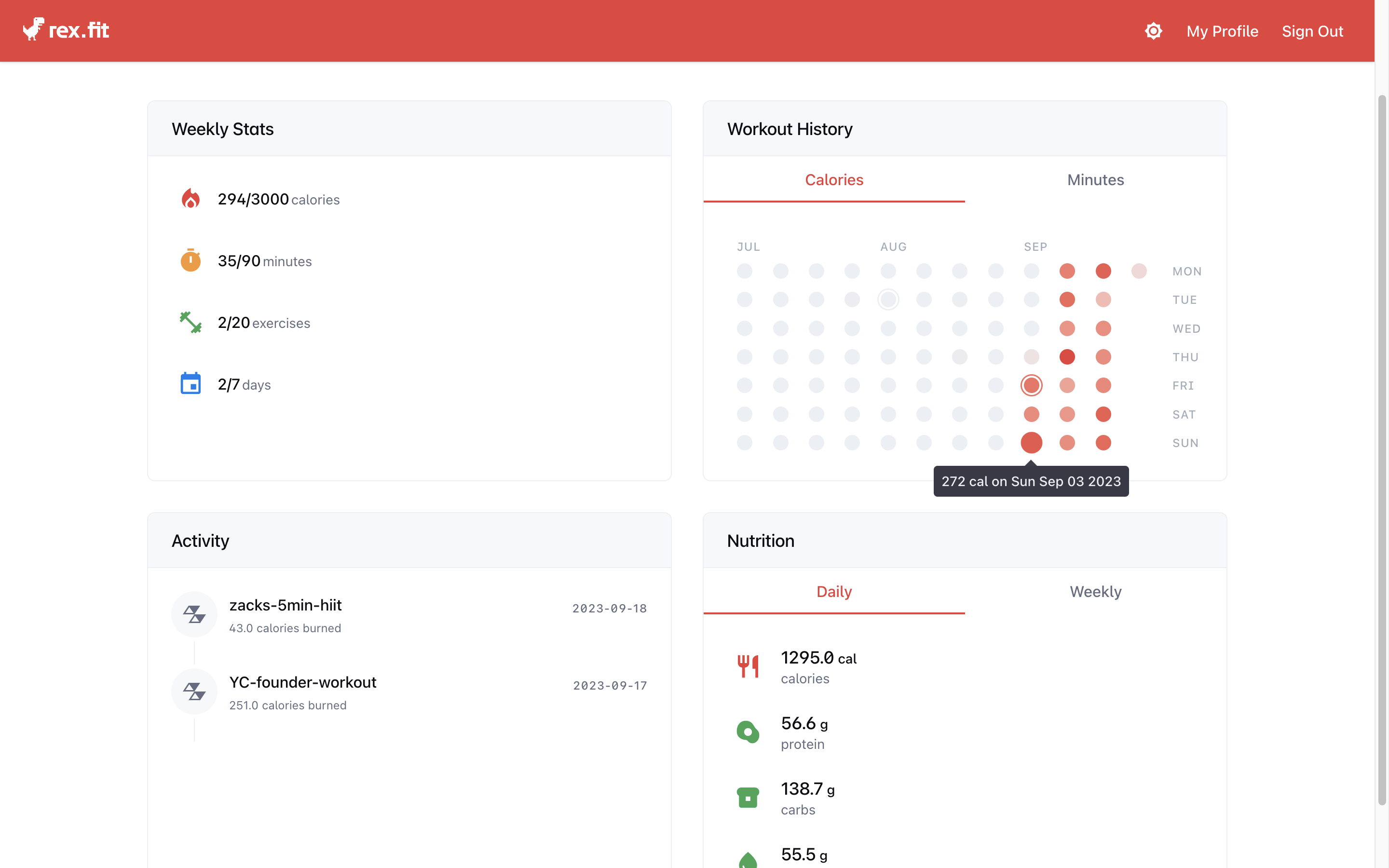
Task: Click the green egg protein icon
Action: click(748, 732)
